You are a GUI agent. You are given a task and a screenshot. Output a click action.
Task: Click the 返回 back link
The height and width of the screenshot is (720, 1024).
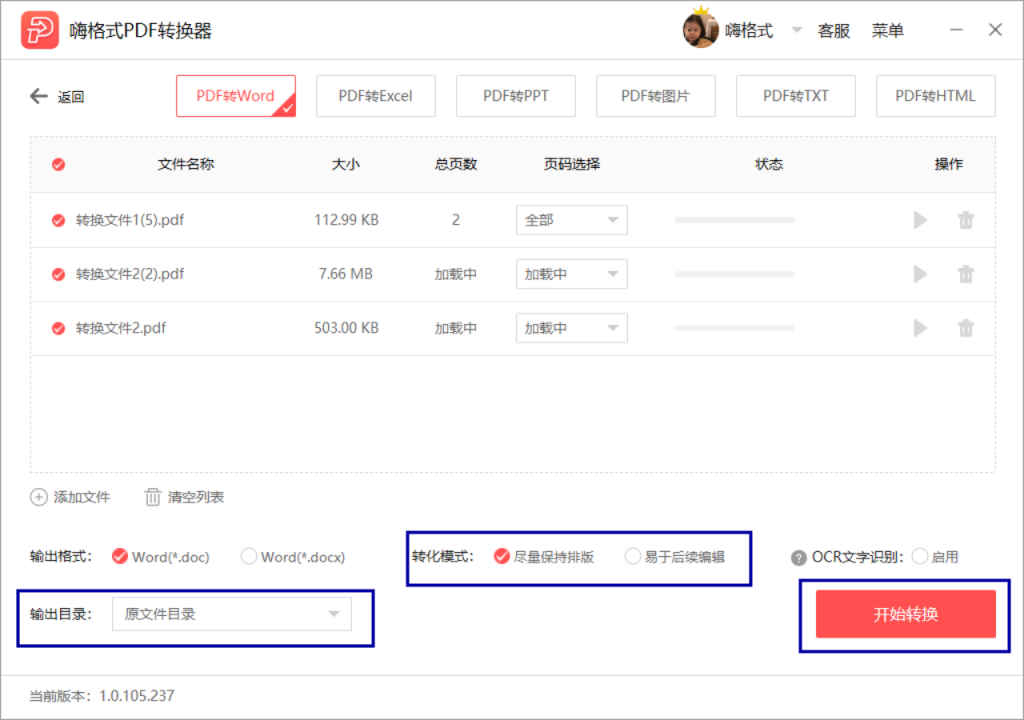click(71, 97)
